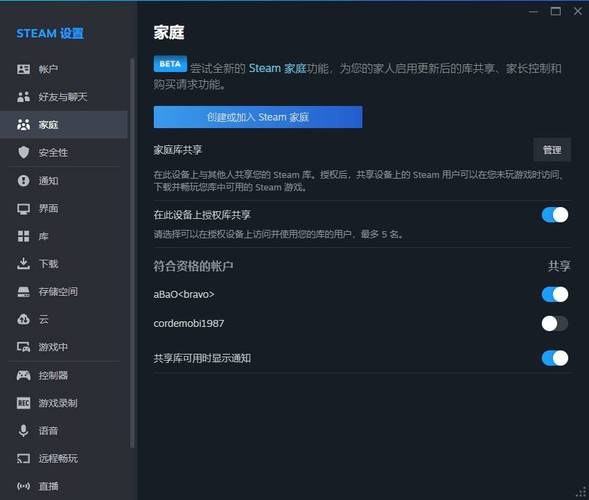Click the 界面 monitor icon
This screenshot has width=589, height=500.
click(x=23, y=208)
